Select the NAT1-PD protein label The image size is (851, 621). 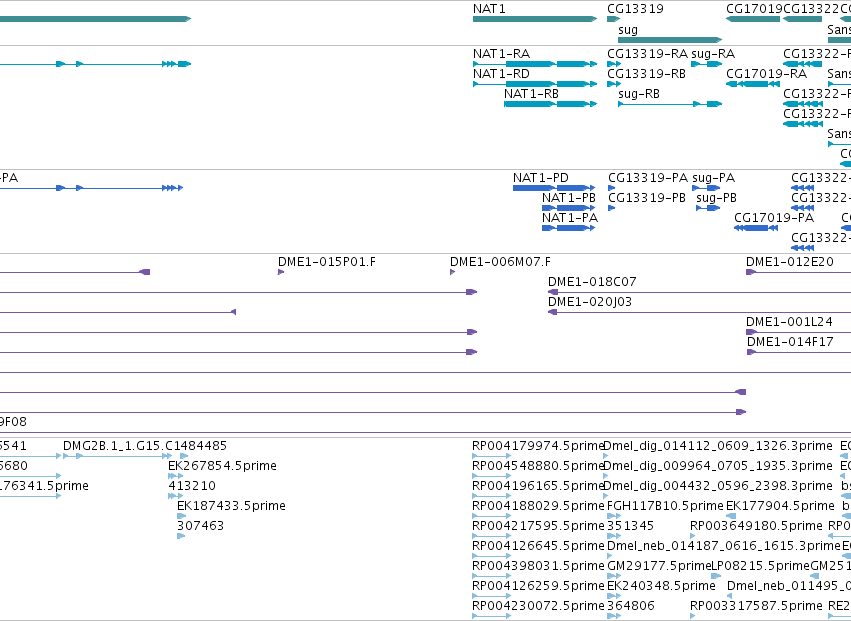click(x=541, y=178)
